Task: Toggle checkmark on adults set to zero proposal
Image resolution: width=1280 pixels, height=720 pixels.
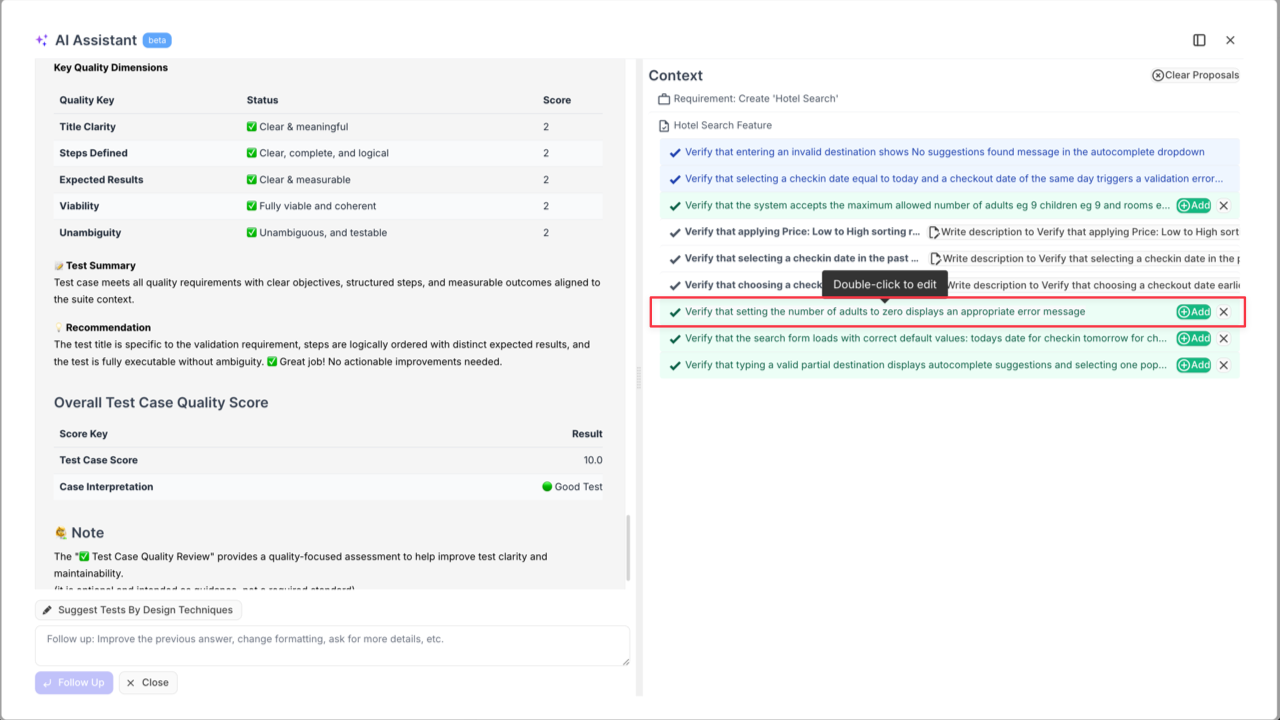Action: (x=673, y=311)
